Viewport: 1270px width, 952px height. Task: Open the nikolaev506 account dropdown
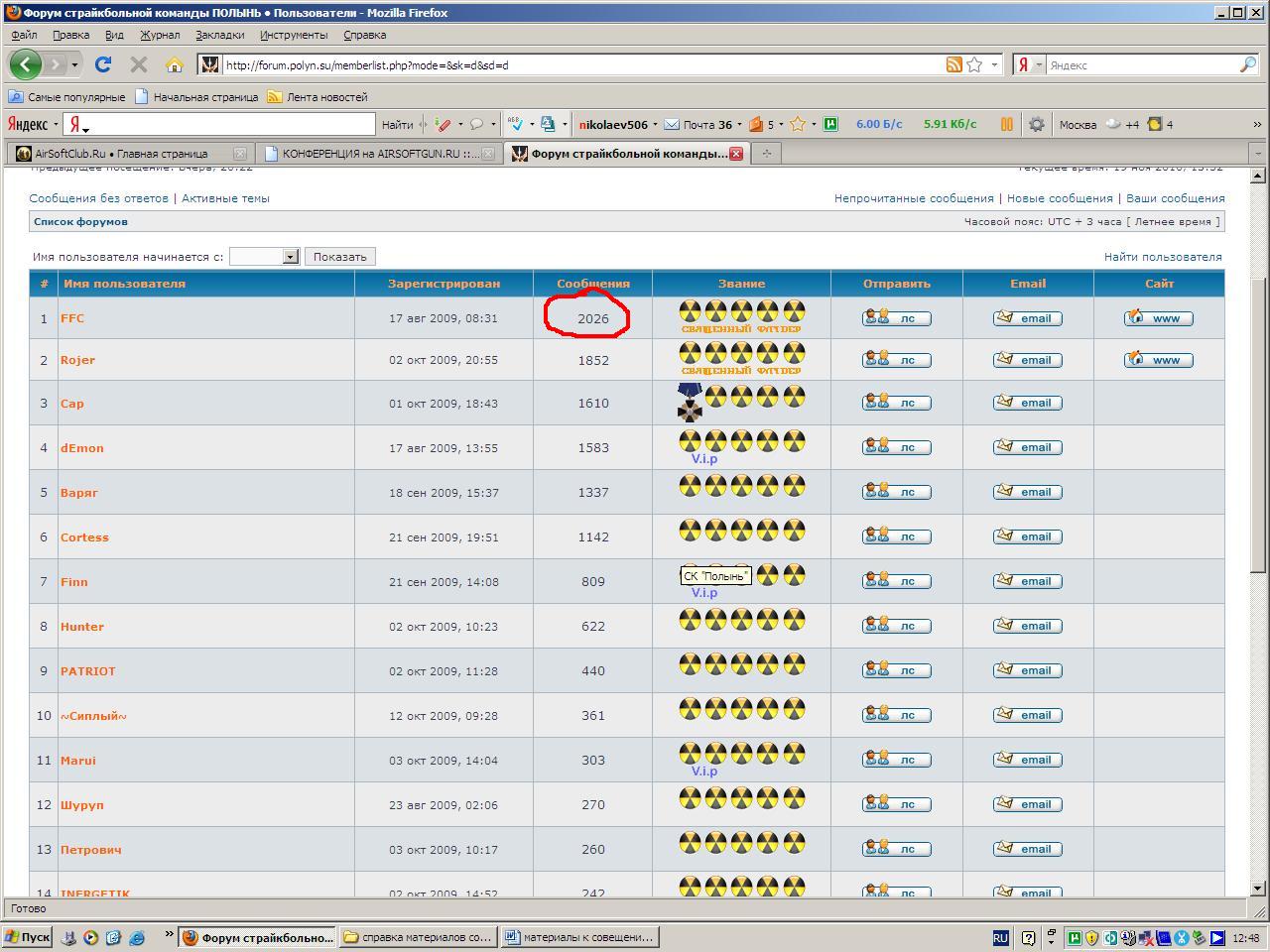coord(655,125)
